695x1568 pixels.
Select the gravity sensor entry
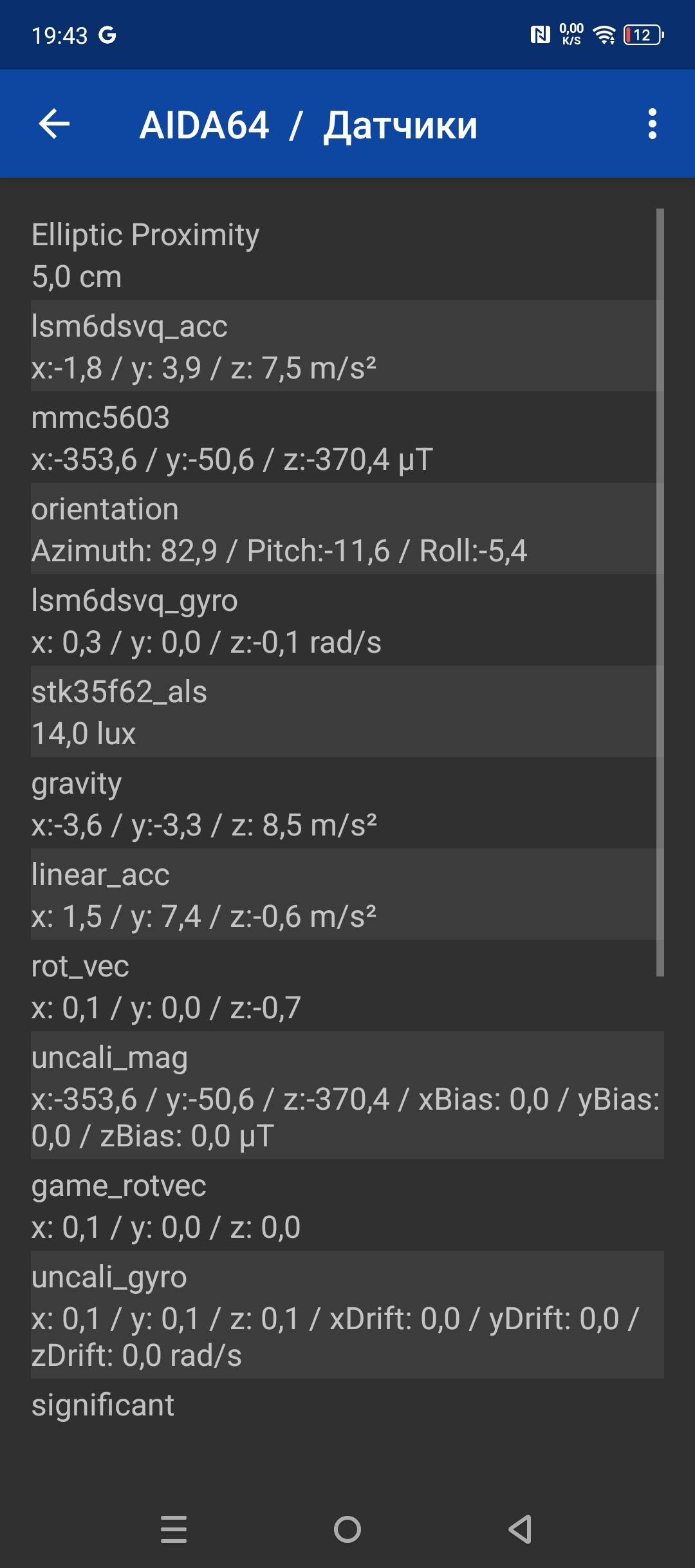coord(341,803)
